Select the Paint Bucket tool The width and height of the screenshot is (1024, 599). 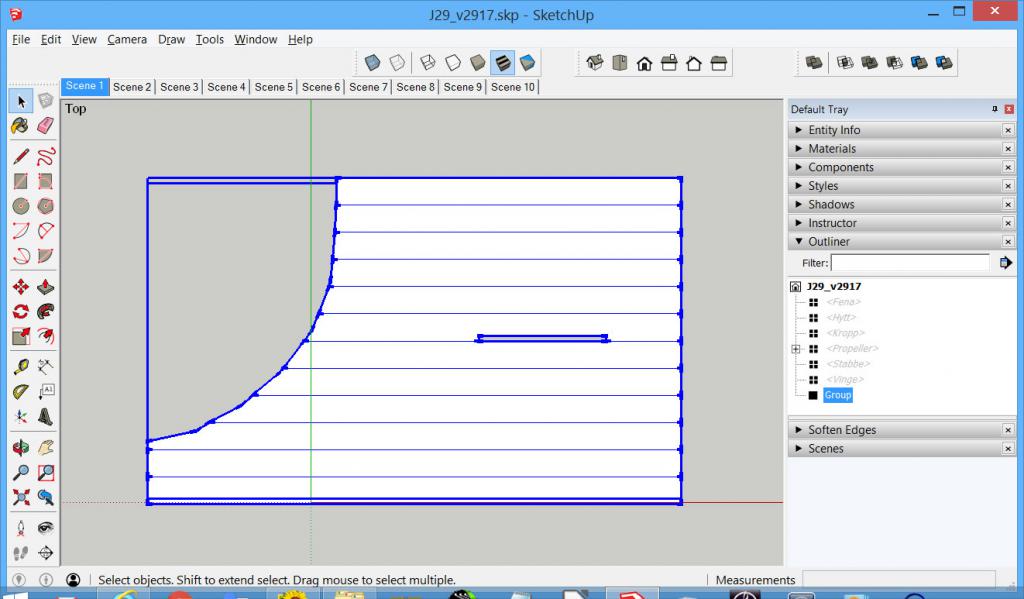point(20,126)
